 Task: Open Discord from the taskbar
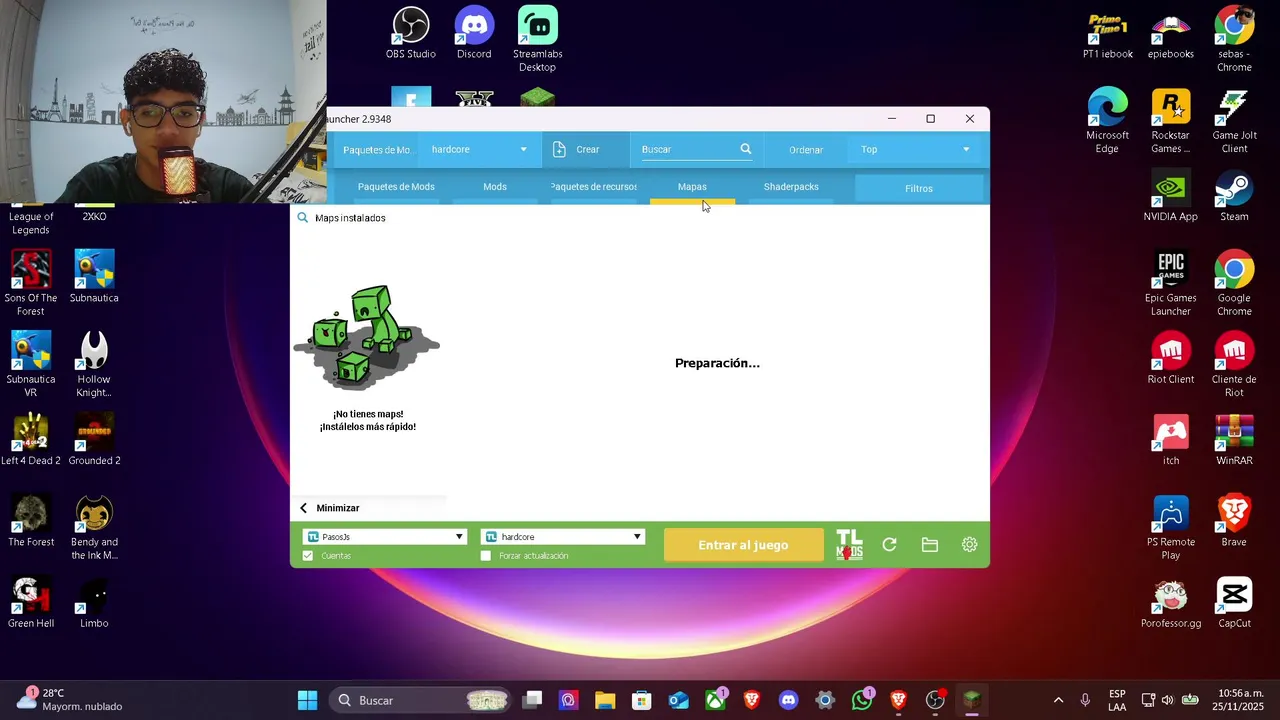[788, 700]
